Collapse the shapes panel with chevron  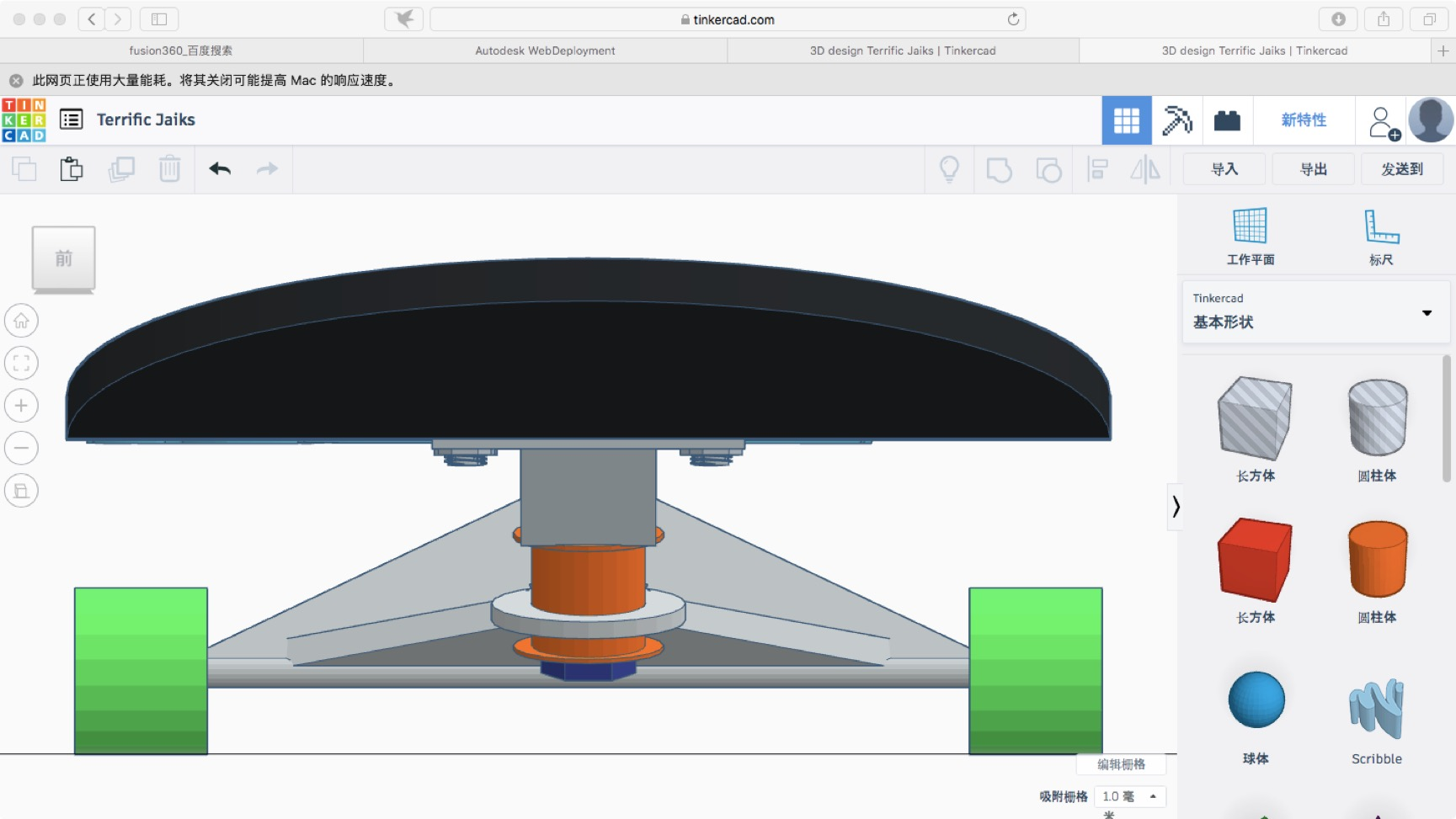click(1176, 506)
